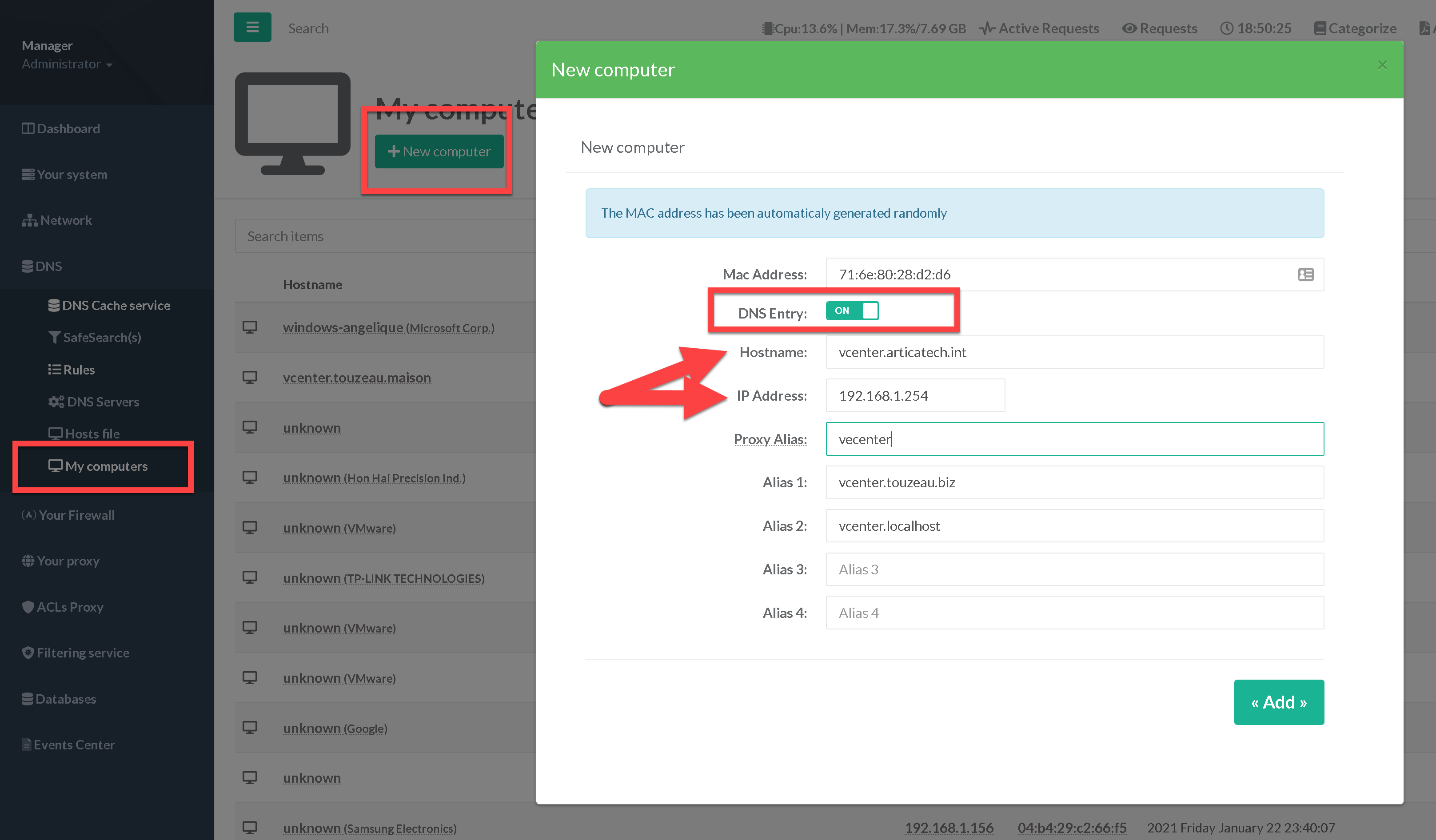The height and width of the screenshot is (840, 1436).
Task: Click the CPU memory status indicator
Action: pos(864,28)
